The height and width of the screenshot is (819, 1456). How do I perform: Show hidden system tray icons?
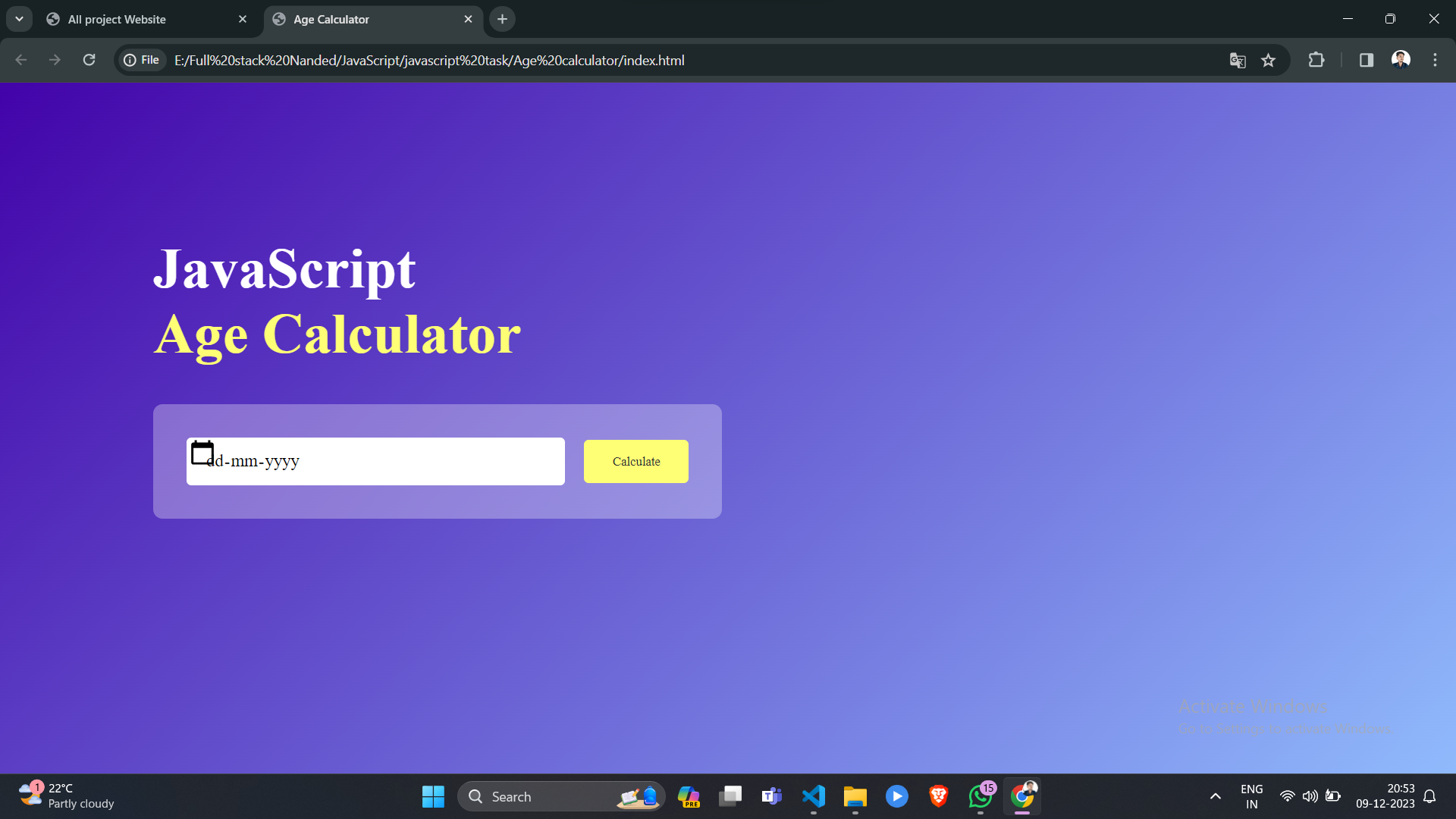pos(1216,796)
